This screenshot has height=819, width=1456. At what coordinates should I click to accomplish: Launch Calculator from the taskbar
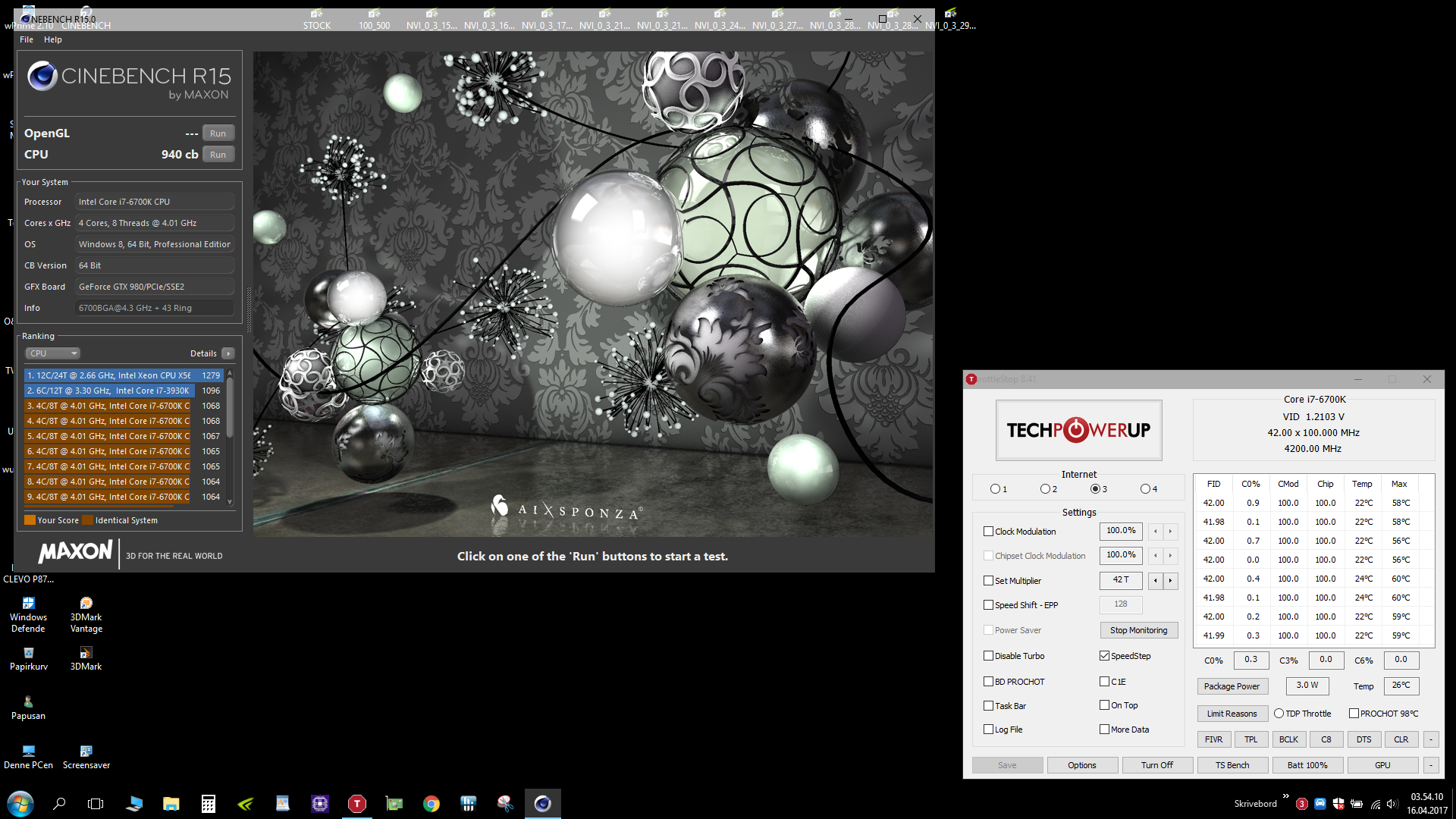pyautogui.click(x=208, y=803)
